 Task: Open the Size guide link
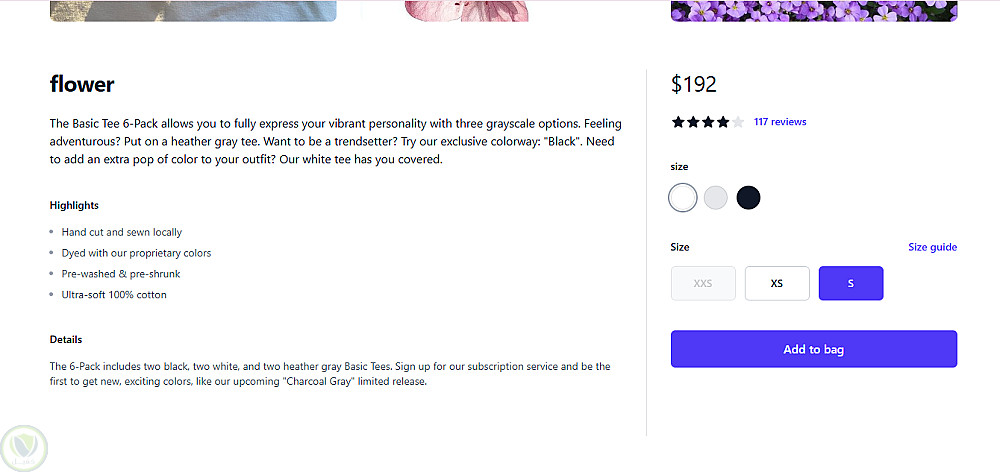coord(932,247)
